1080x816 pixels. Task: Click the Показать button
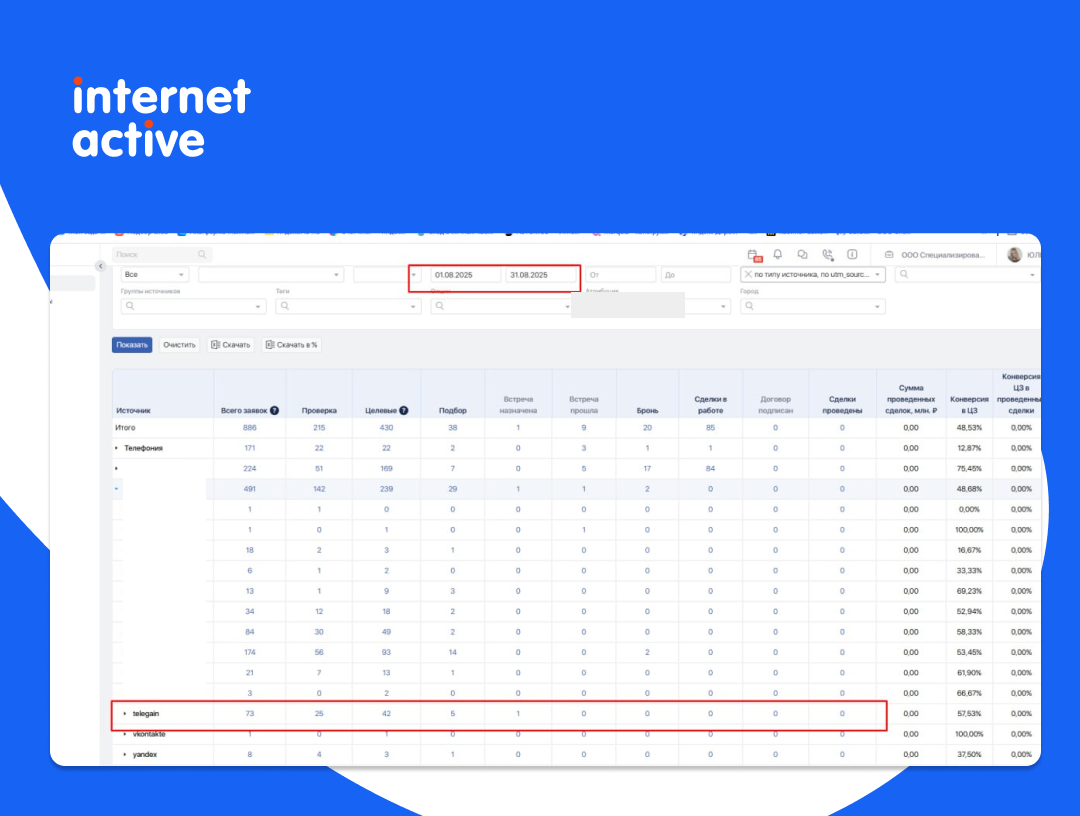click(131, 345)
